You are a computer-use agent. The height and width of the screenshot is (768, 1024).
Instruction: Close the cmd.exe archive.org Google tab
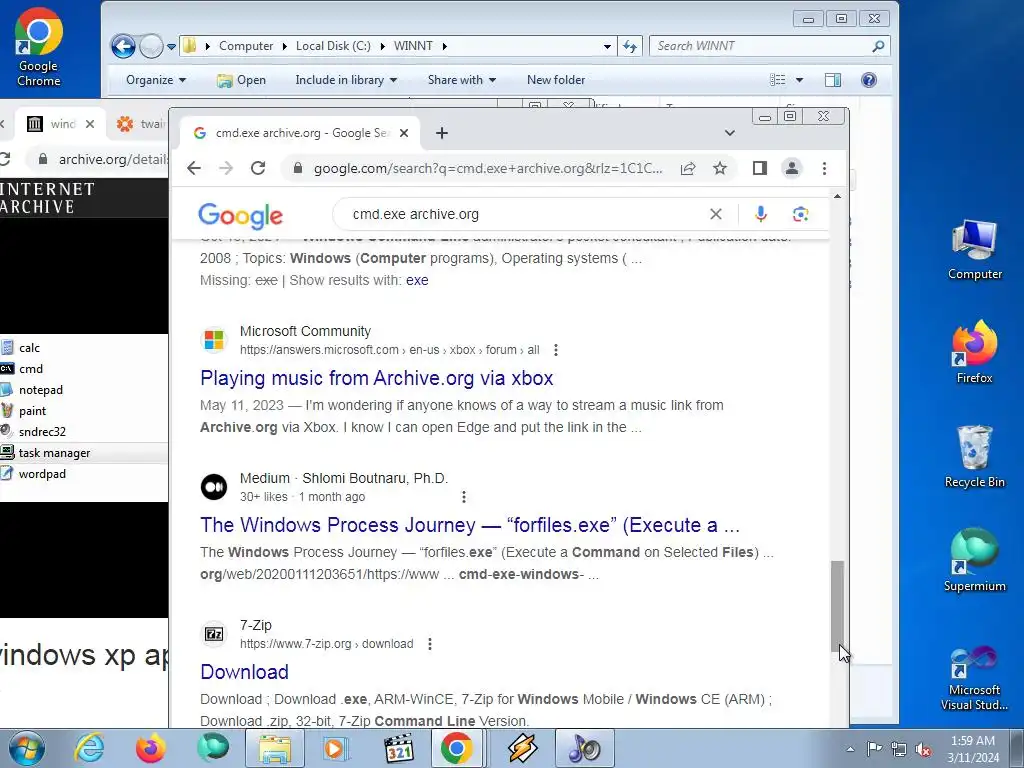[x=404, y=133]
